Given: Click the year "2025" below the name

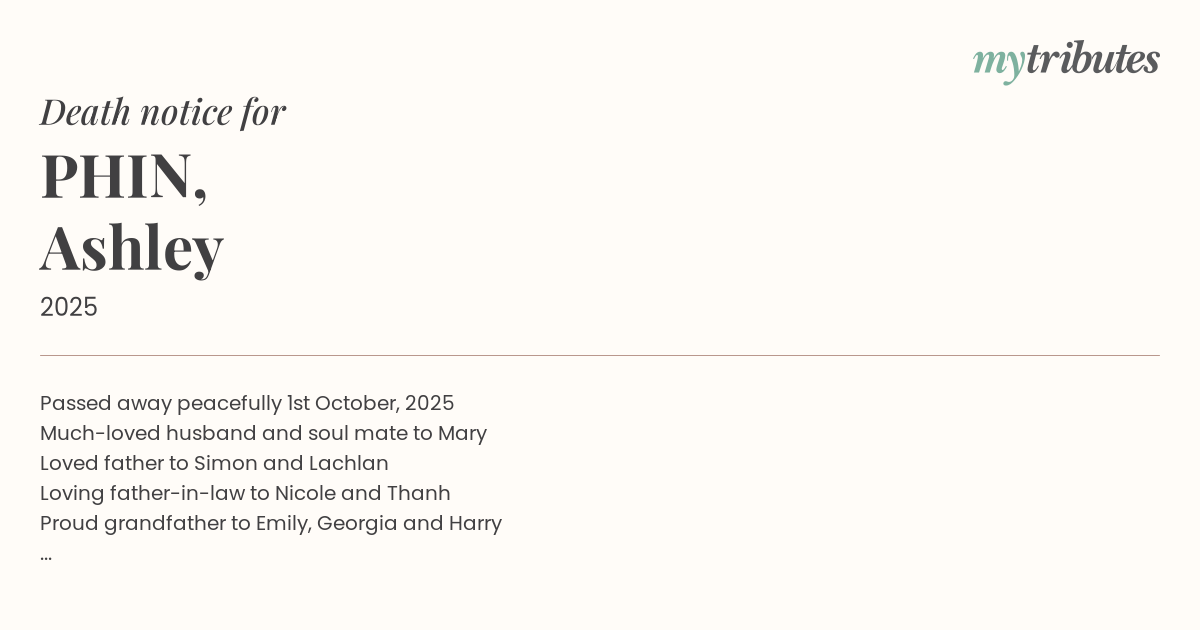Looking at the screenshot, I should coord(69,307).
